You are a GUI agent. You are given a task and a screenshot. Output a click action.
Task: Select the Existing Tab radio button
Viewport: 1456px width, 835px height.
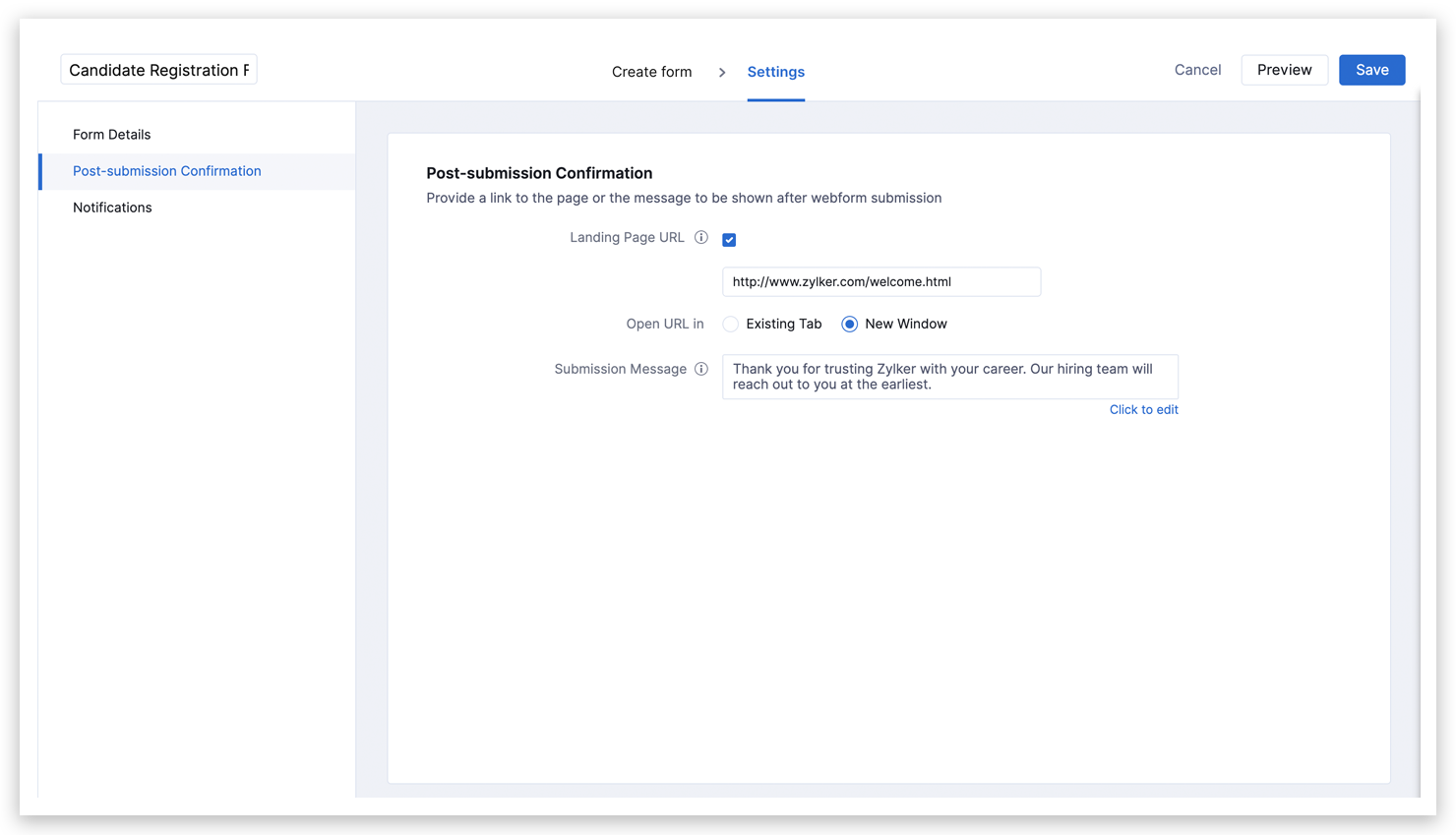tap(731, 325)
